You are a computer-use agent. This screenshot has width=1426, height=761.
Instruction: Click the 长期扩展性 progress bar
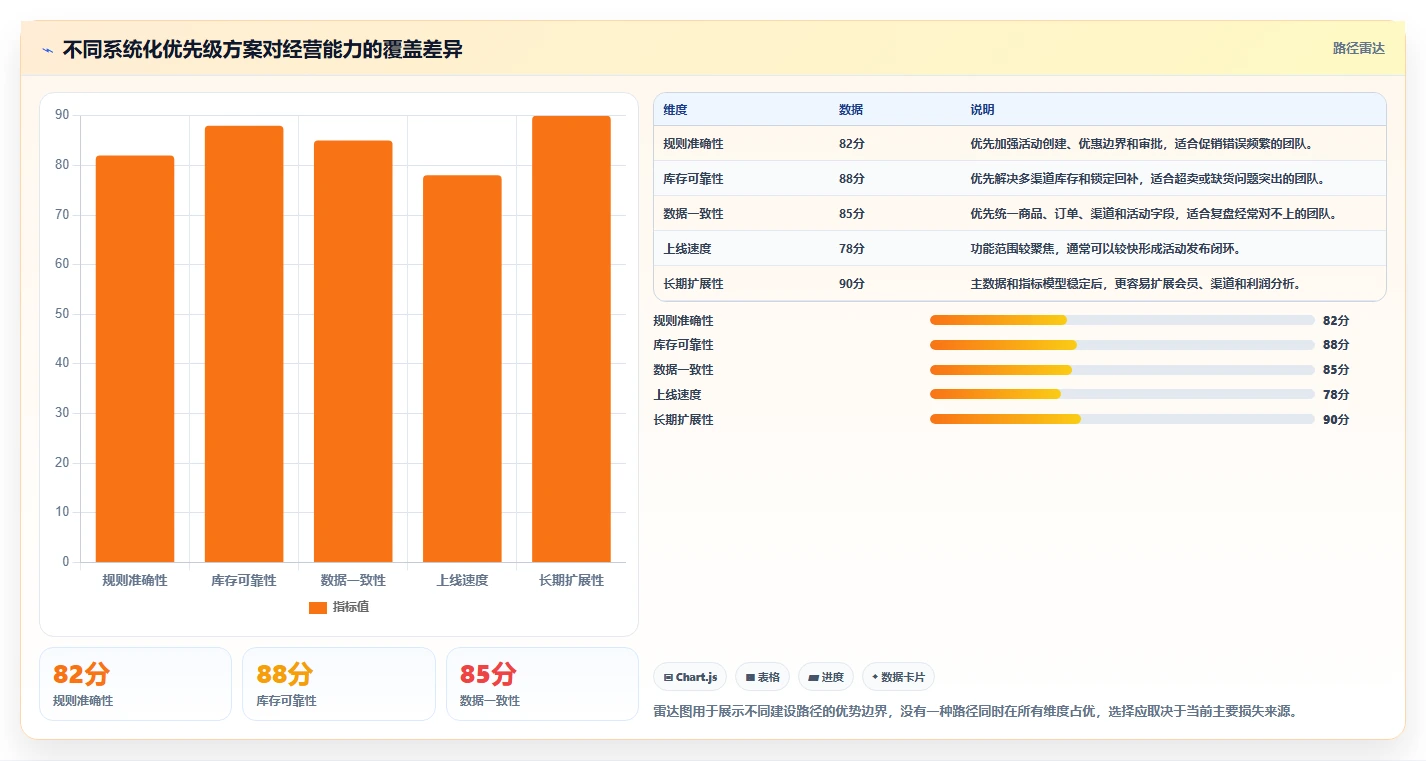pos(1122,419)
